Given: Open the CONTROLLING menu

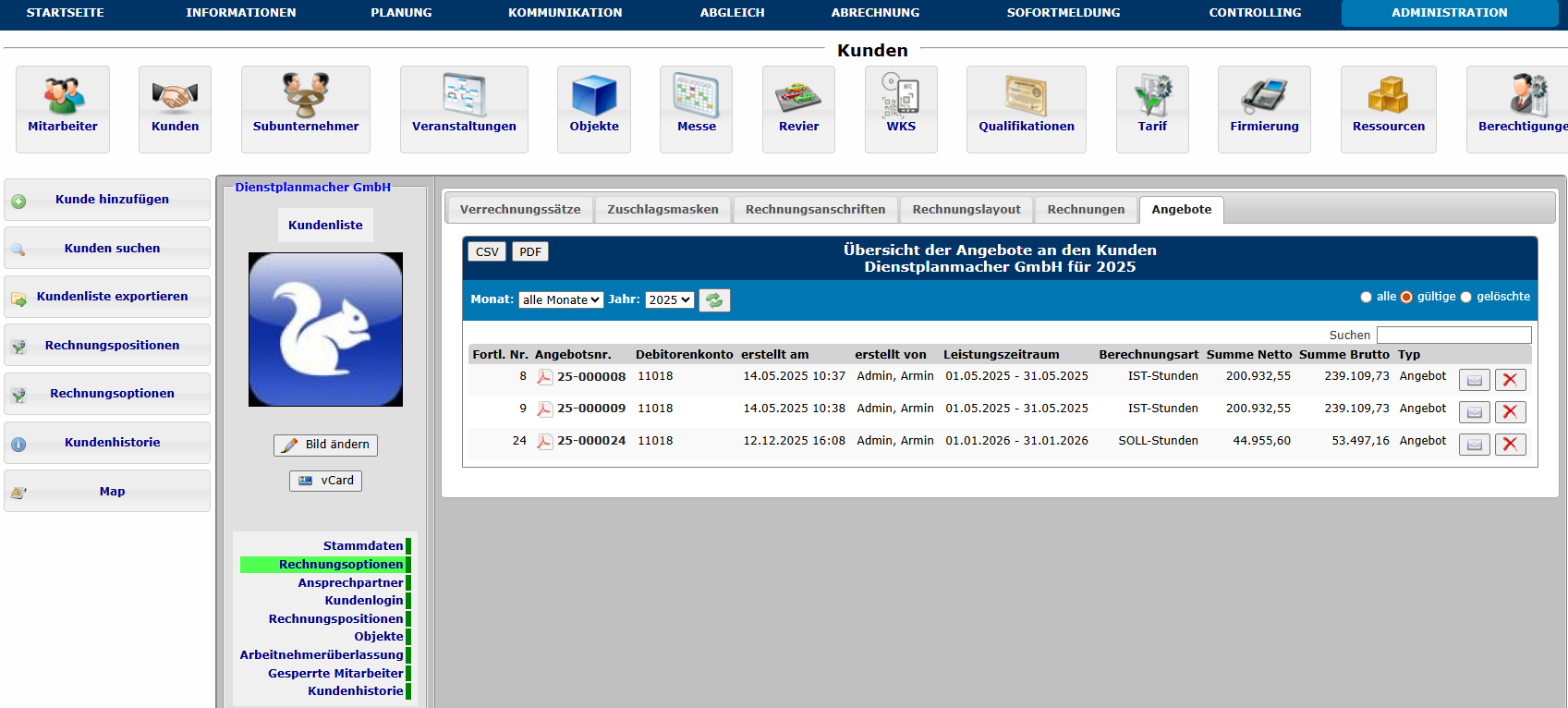Looking at the screenshot, I should coord(1254,13).
